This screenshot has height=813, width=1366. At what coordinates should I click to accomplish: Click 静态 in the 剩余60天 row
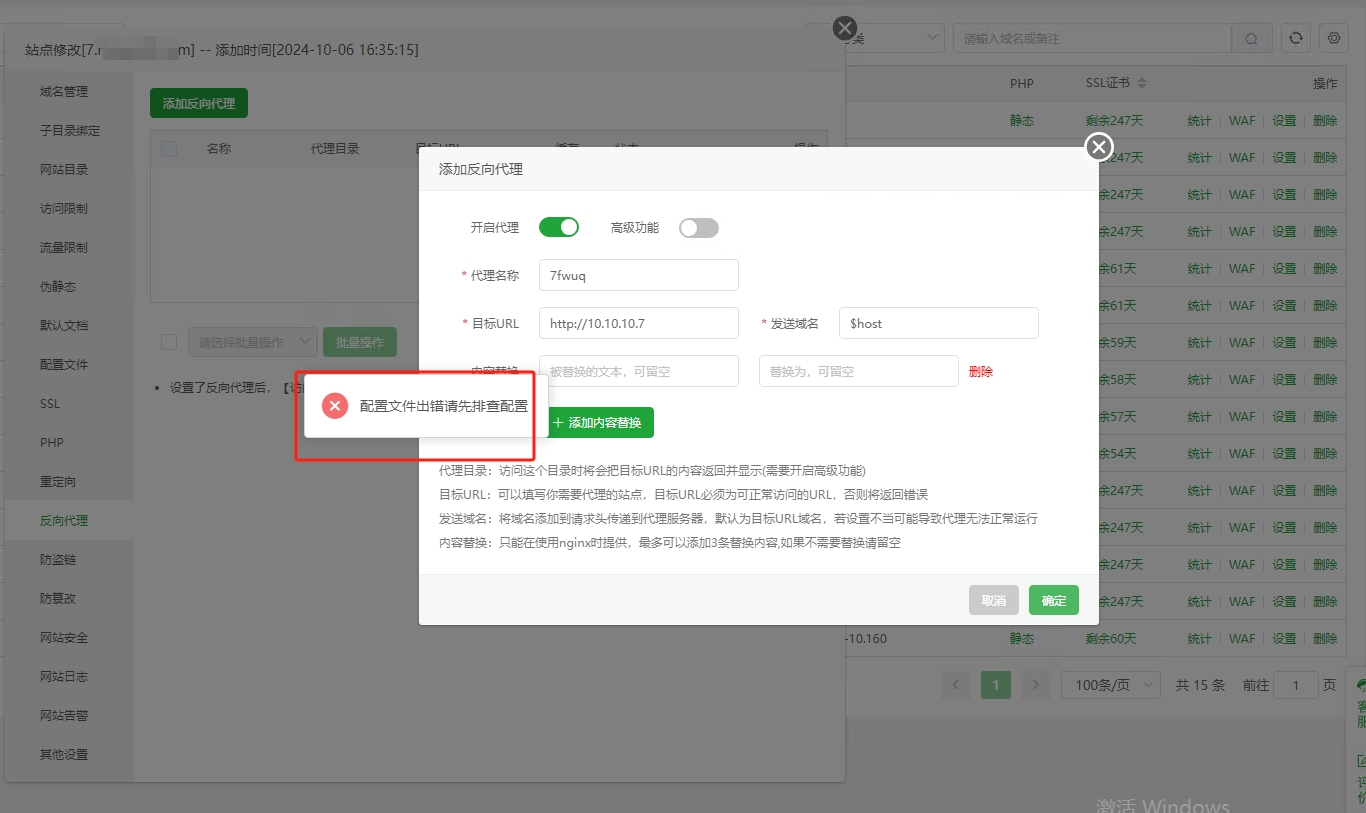[x=1022, y=638]
